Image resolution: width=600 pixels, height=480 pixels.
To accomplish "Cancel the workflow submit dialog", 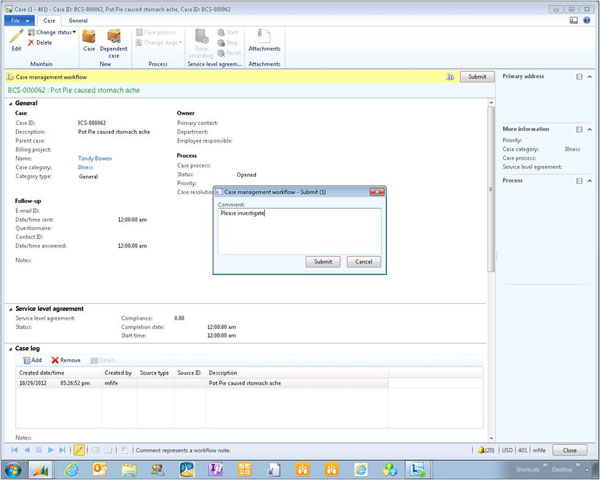I will (363, 261).
